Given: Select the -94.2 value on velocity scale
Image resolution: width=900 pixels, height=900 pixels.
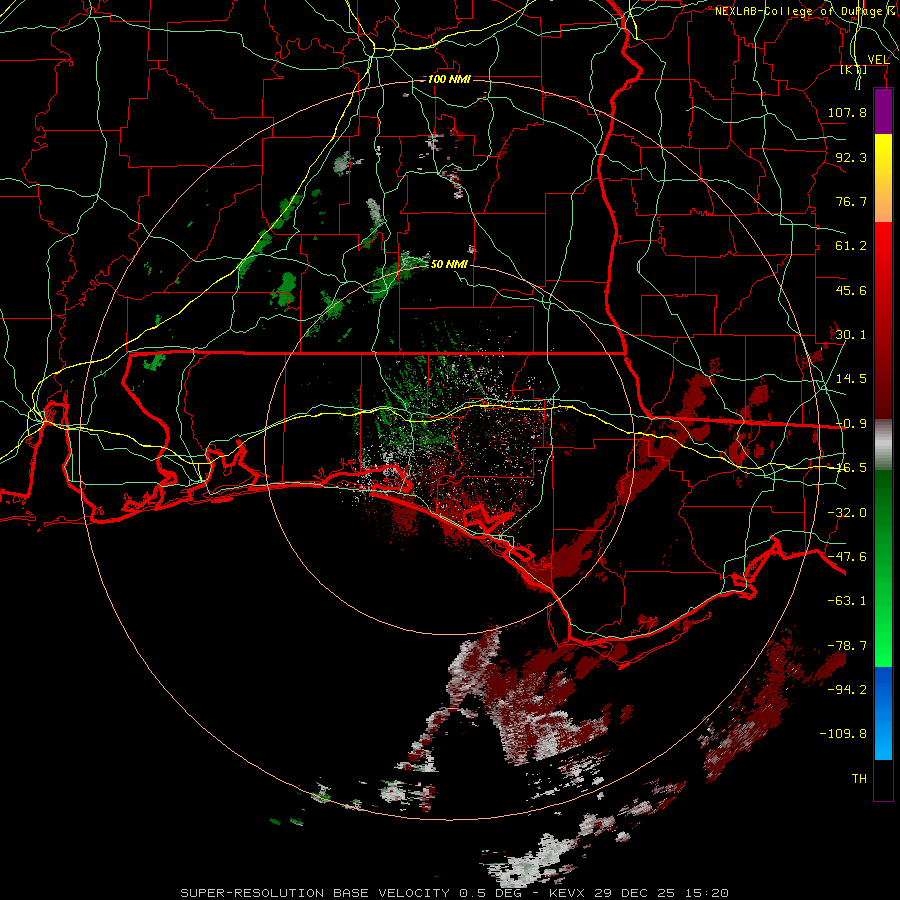Looking at the screenshot, I should tap(847, 690).
